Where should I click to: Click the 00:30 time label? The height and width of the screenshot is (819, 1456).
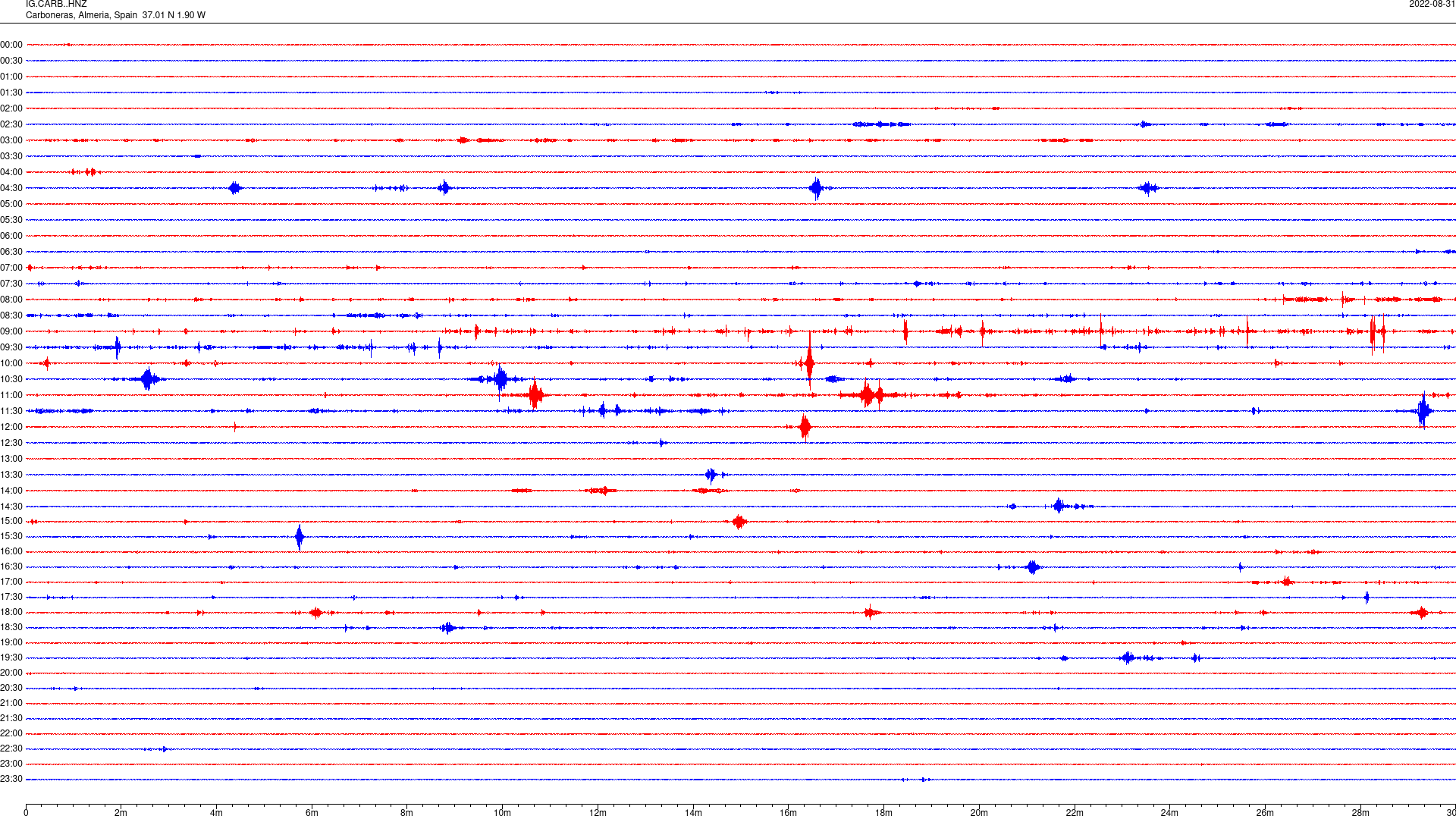(11, 61)
